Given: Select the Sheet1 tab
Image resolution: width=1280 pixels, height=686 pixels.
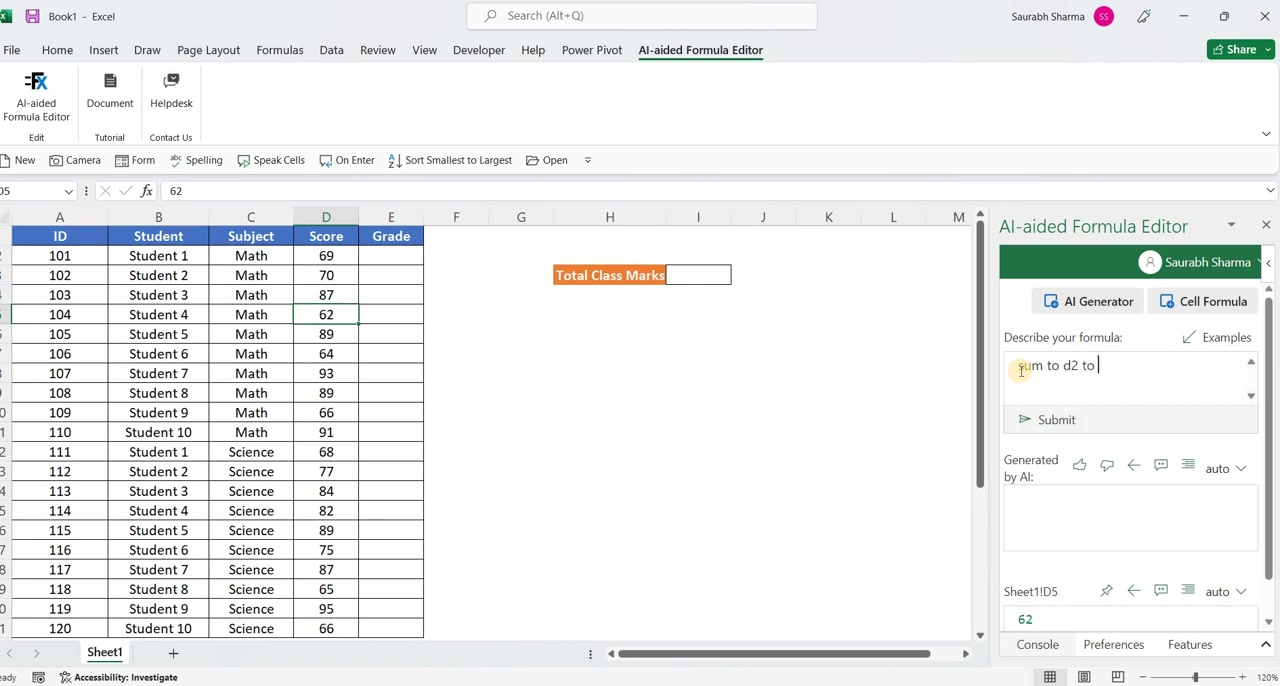Looking at the screenshot, I should point(104,652).
